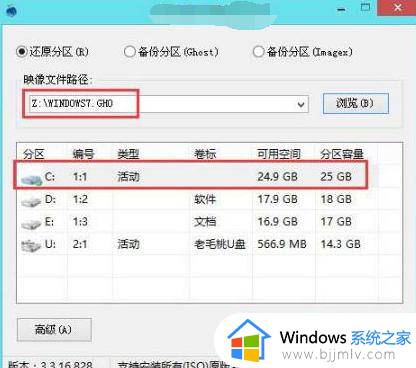Select the 还原分区 (R) radio button

point(22,52)
